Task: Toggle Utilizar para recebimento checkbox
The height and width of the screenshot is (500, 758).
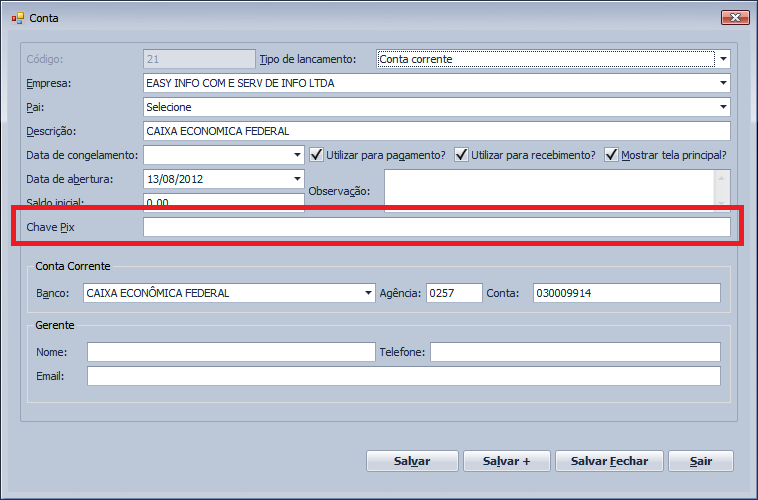Action: pos(461,155)
